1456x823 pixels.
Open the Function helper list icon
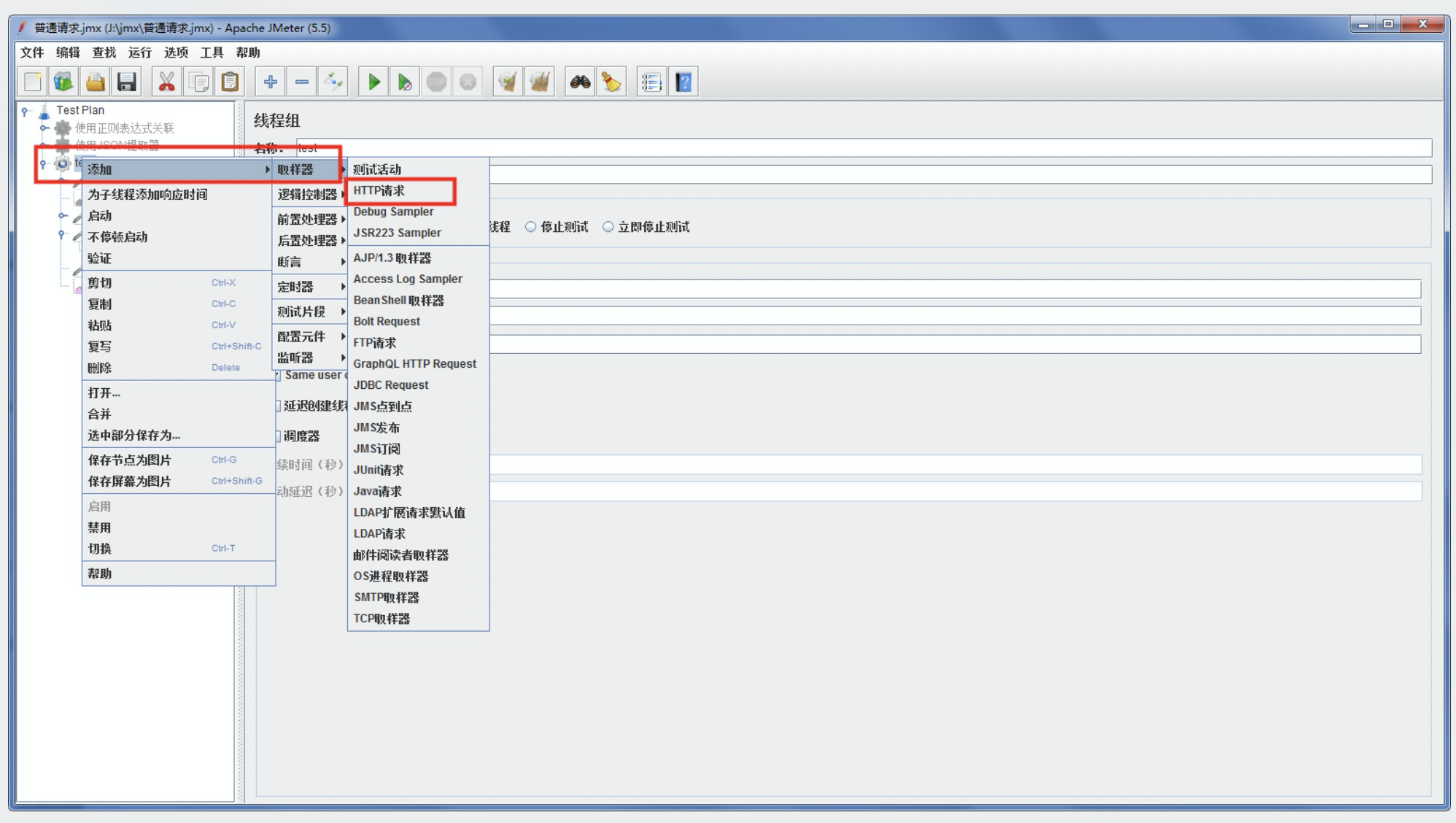pyautogui.click(x=651, y=82)
